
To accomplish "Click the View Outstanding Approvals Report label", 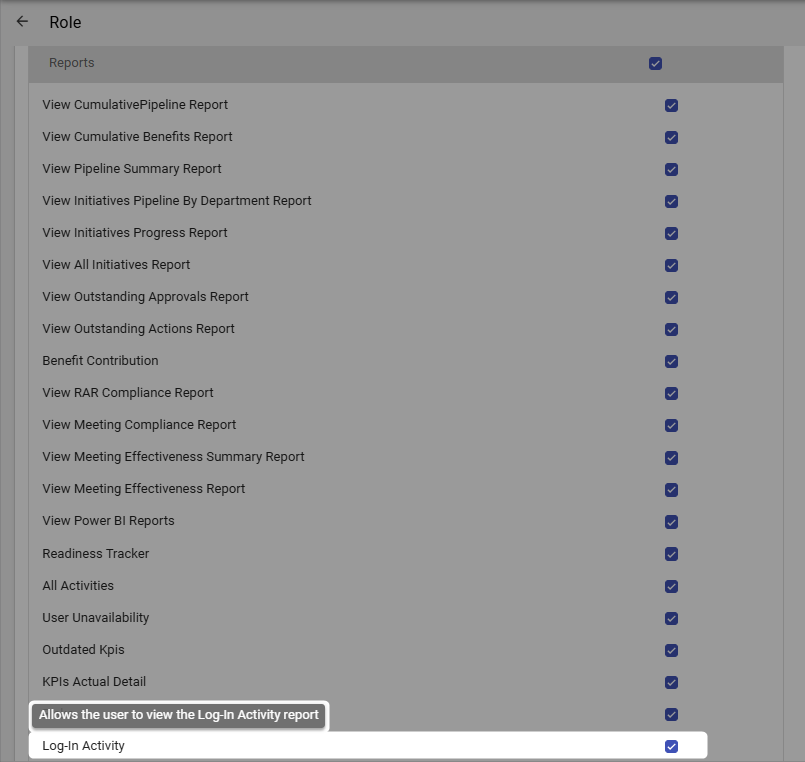I will tap(145, 297).
